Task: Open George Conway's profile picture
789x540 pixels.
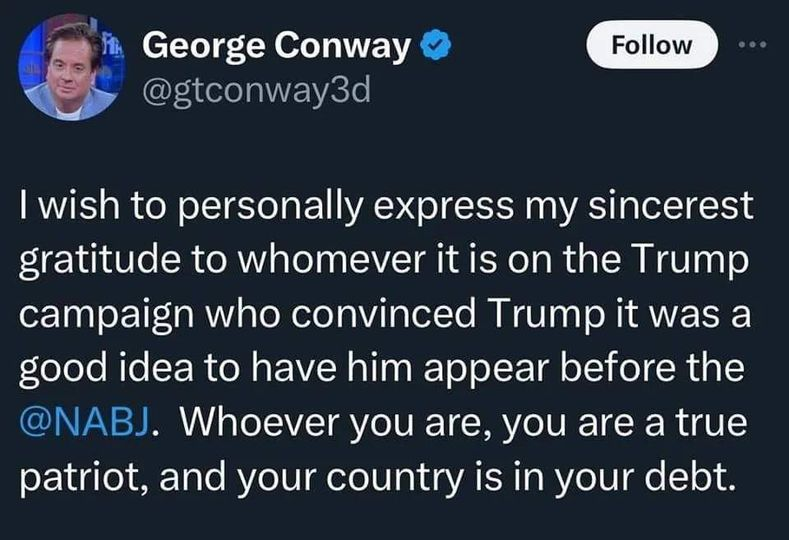Action: point(67,68)
